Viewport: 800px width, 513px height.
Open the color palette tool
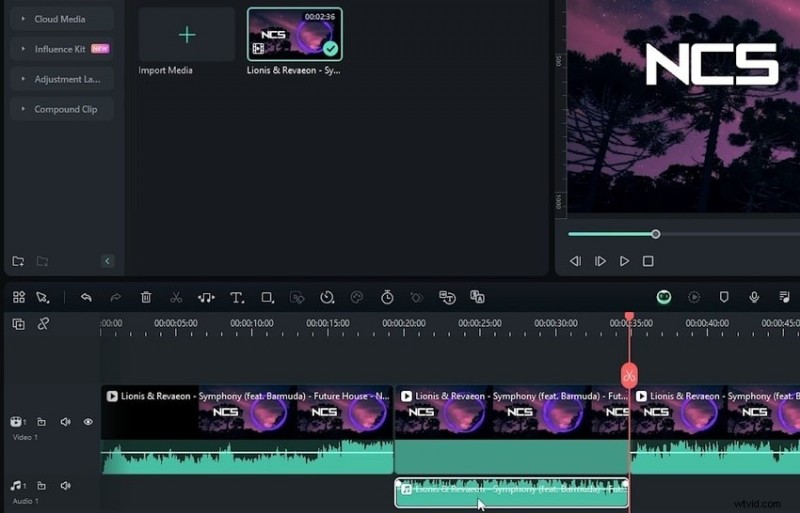[357, 297]
